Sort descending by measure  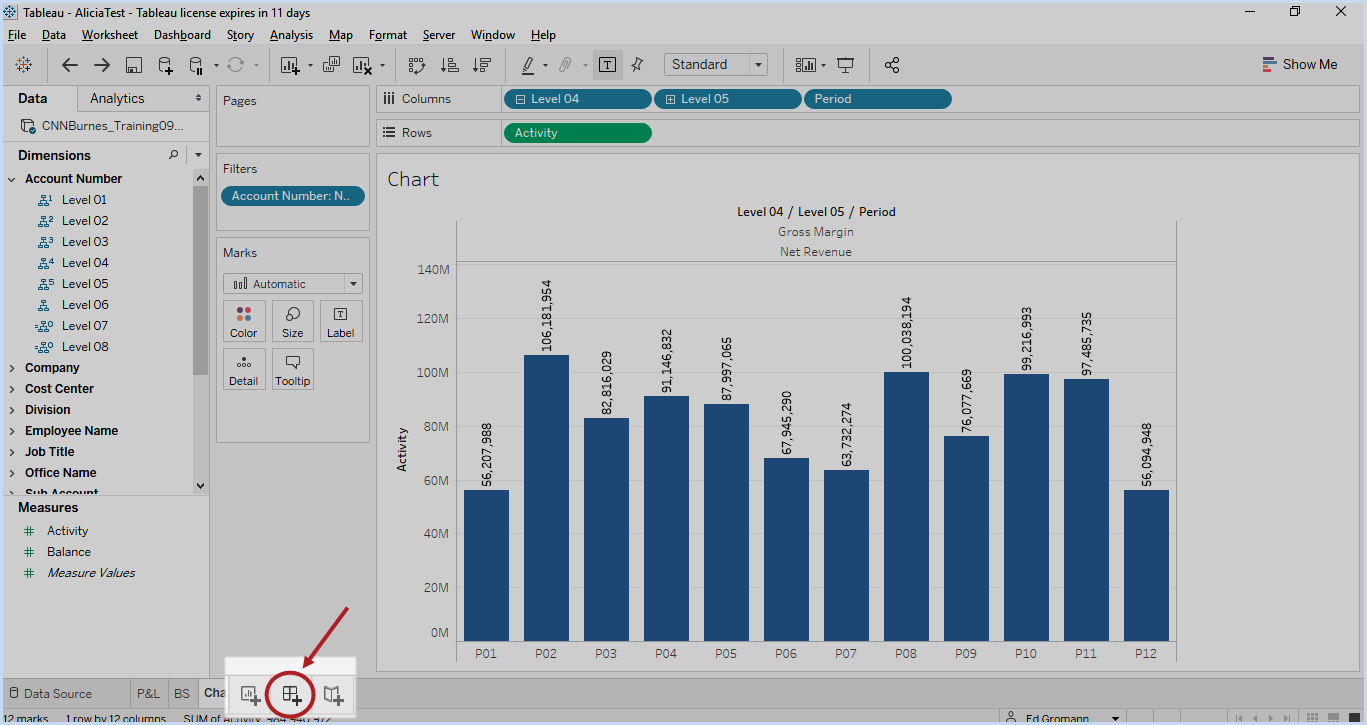pyautogui.click(x=482, y=65)
